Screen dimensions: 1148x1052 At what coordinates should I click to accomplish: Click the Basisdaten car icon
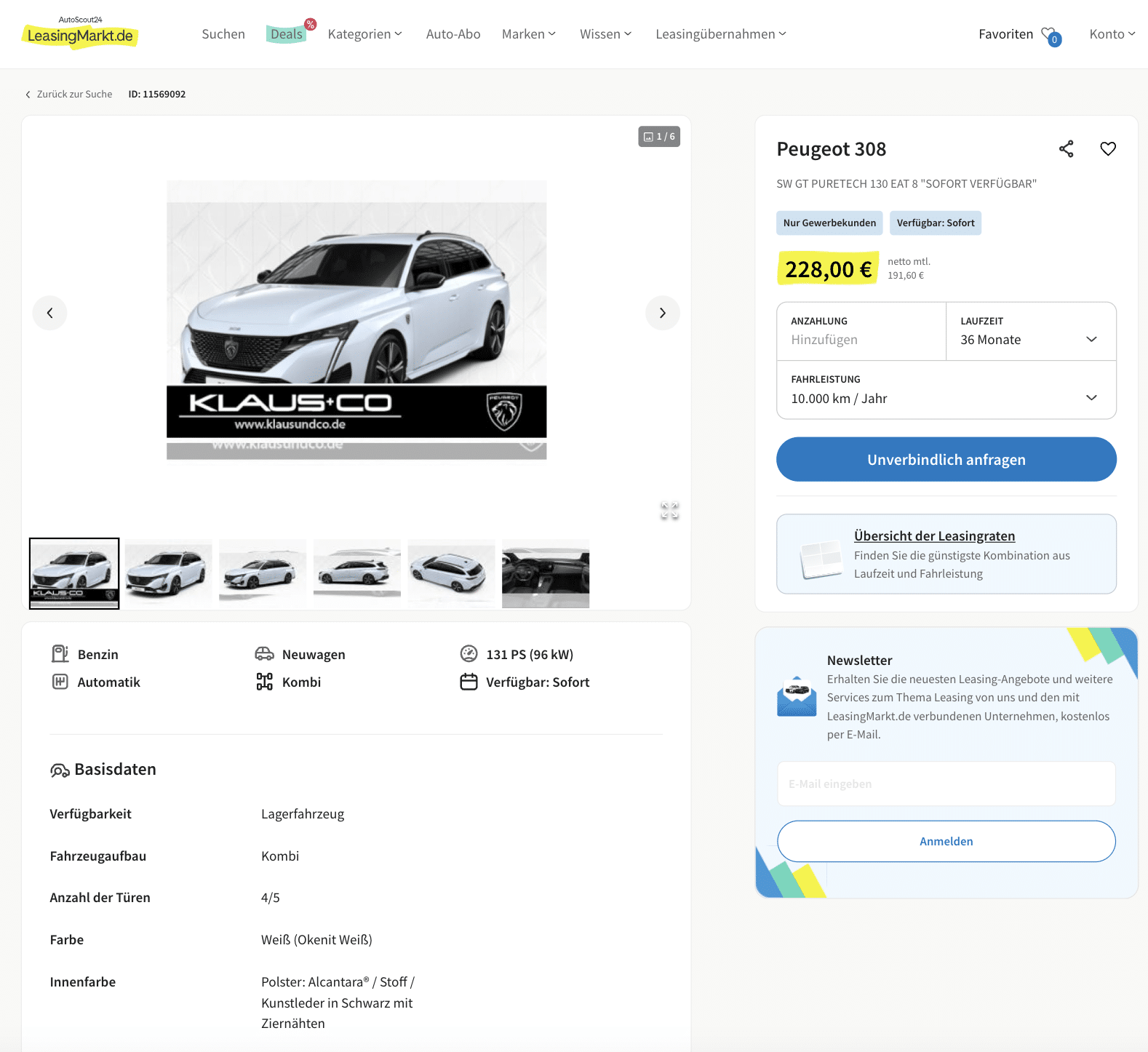tap(60, 770)
